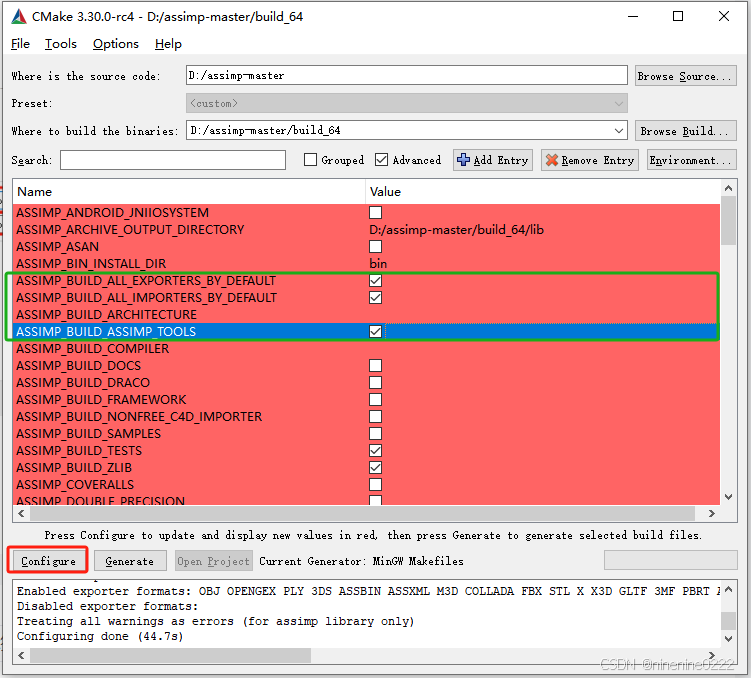Uncheck ASSIMP_BUILD_TESTS checkbox
Image resolution: width=751 pixels, height=678 pixels.
click(x=376, y=451)
